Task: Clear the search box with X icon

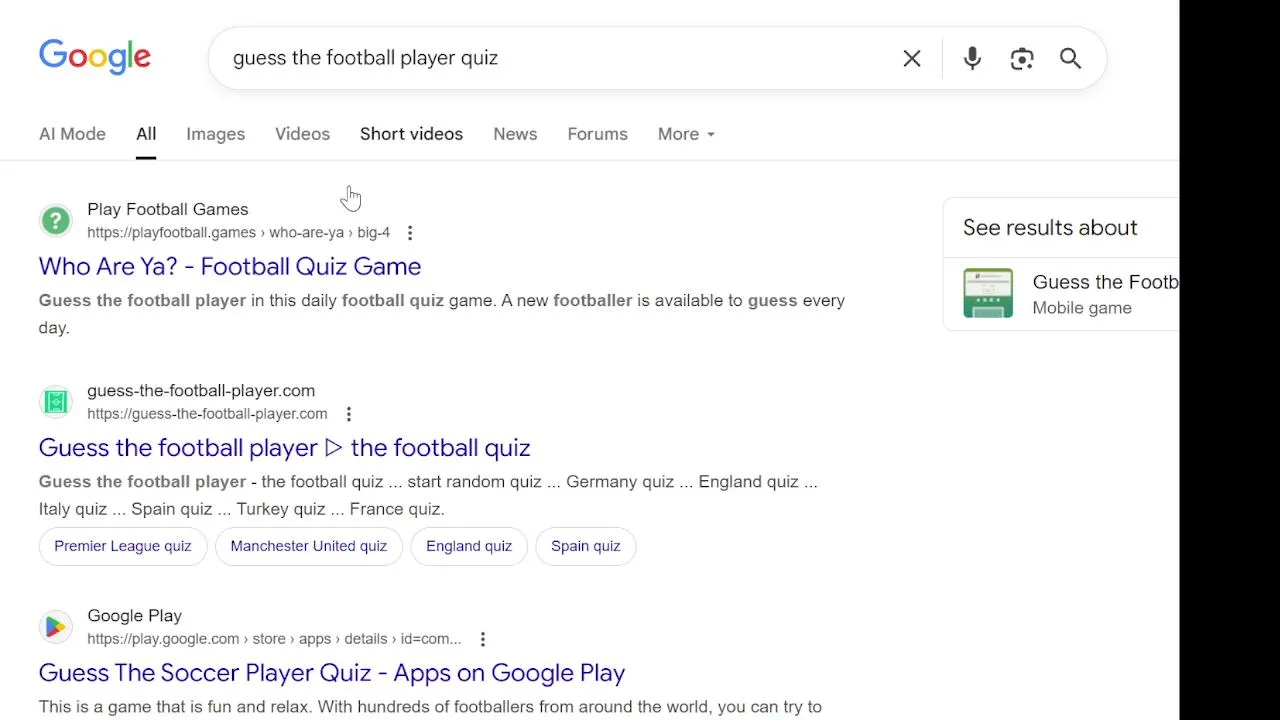Action: pyautogui.click(x=912, y=59)
